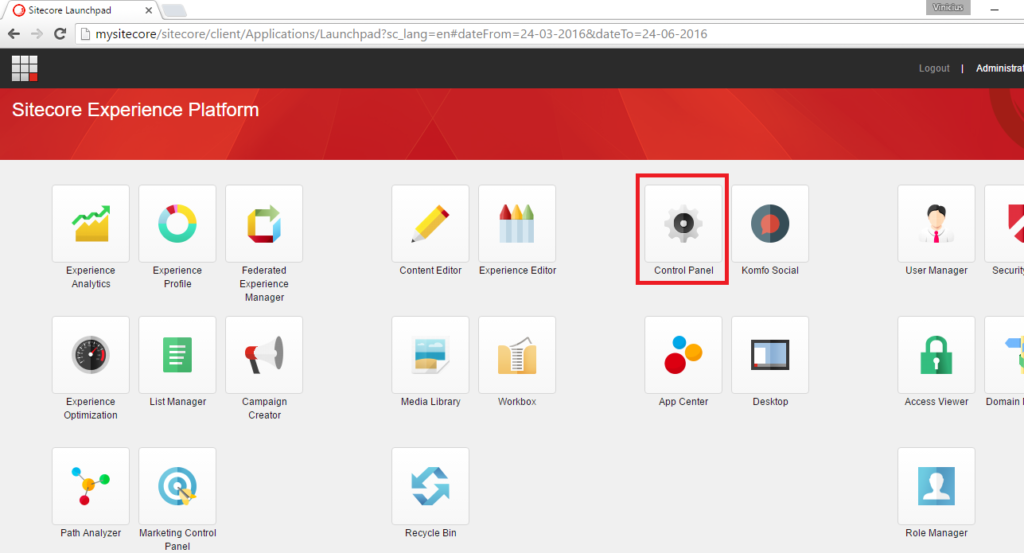Click the Vinicius profile button
Viewport: 1024px width, 553px height.
[948, 7]
